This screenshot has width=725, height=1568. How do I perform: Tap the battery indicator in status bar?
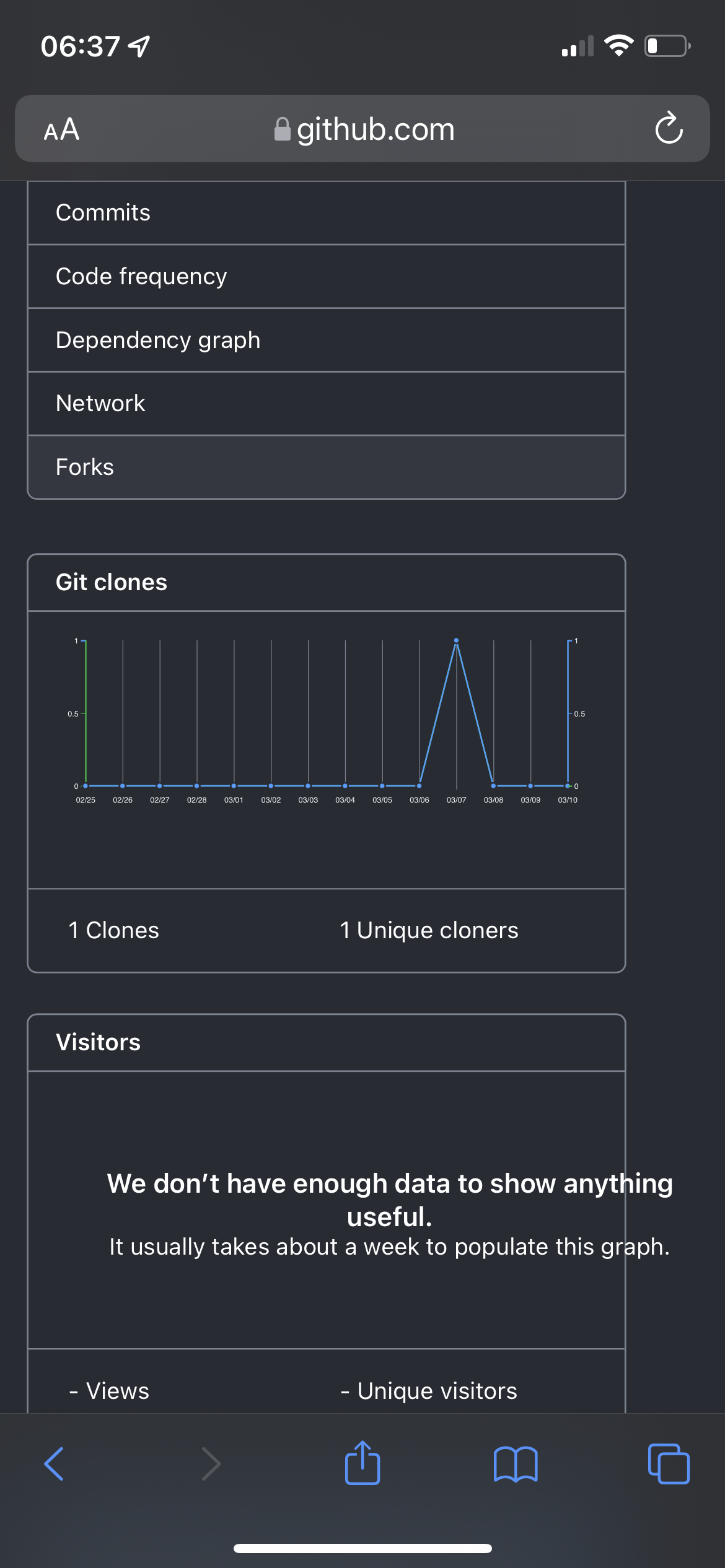click(x=668, y=46)
